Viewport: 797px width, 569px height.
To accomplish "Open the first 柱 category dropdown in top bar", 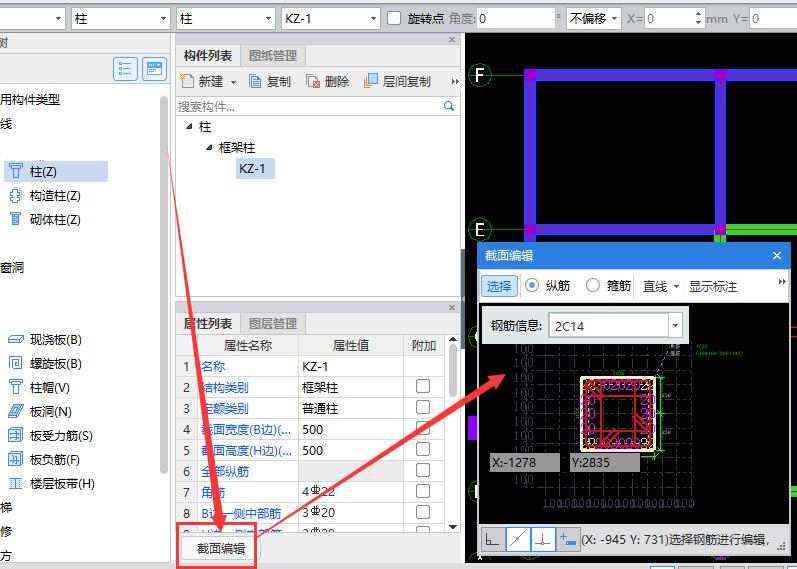I will (x=163, y=19).
